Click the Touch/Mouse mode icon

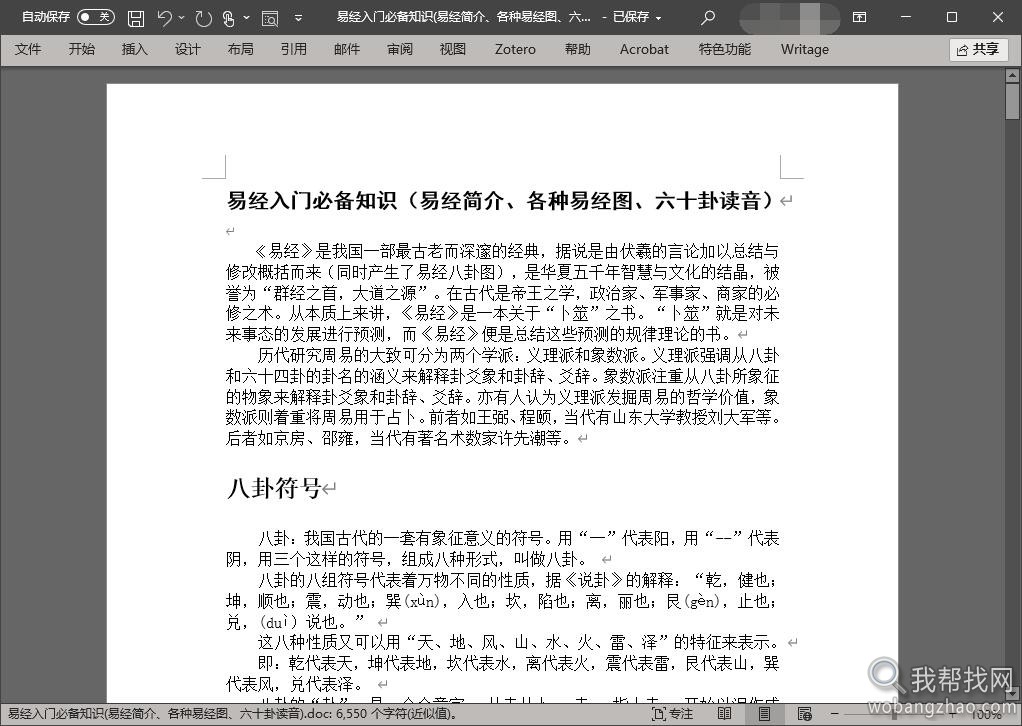[x=228, y=18]
